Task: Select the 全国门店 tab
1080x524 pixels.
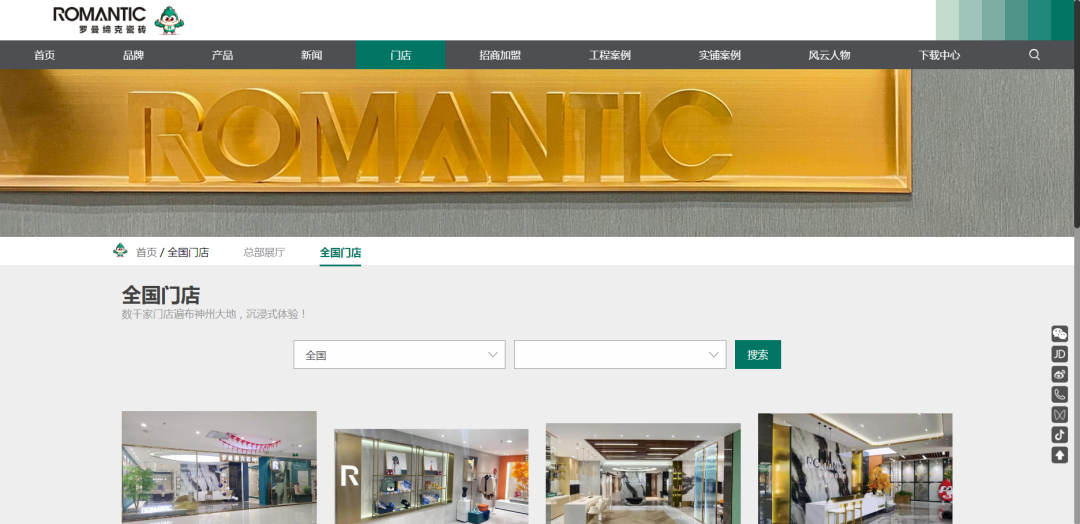Action: (340, 252)
